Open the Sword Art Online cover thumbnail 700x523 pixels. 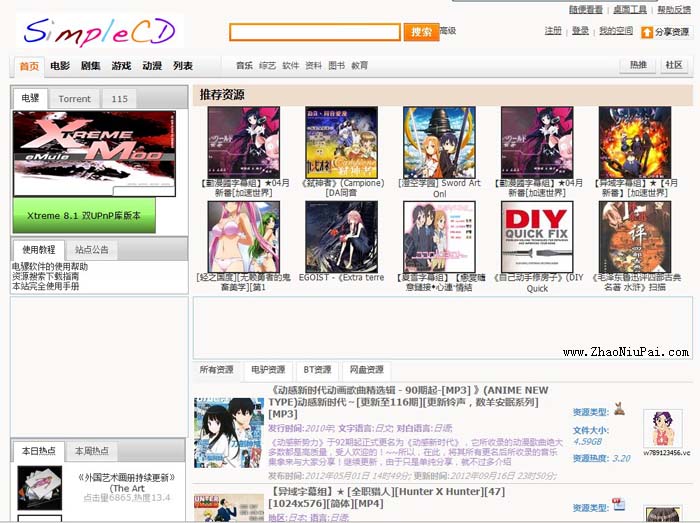click(x=439, y=142)
